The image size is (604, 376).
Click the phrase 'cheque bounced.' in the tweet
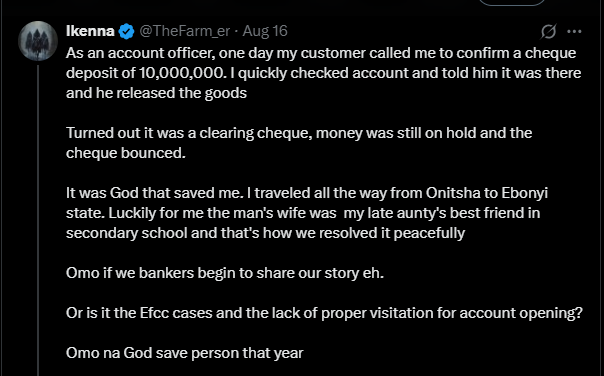[126, 153]
